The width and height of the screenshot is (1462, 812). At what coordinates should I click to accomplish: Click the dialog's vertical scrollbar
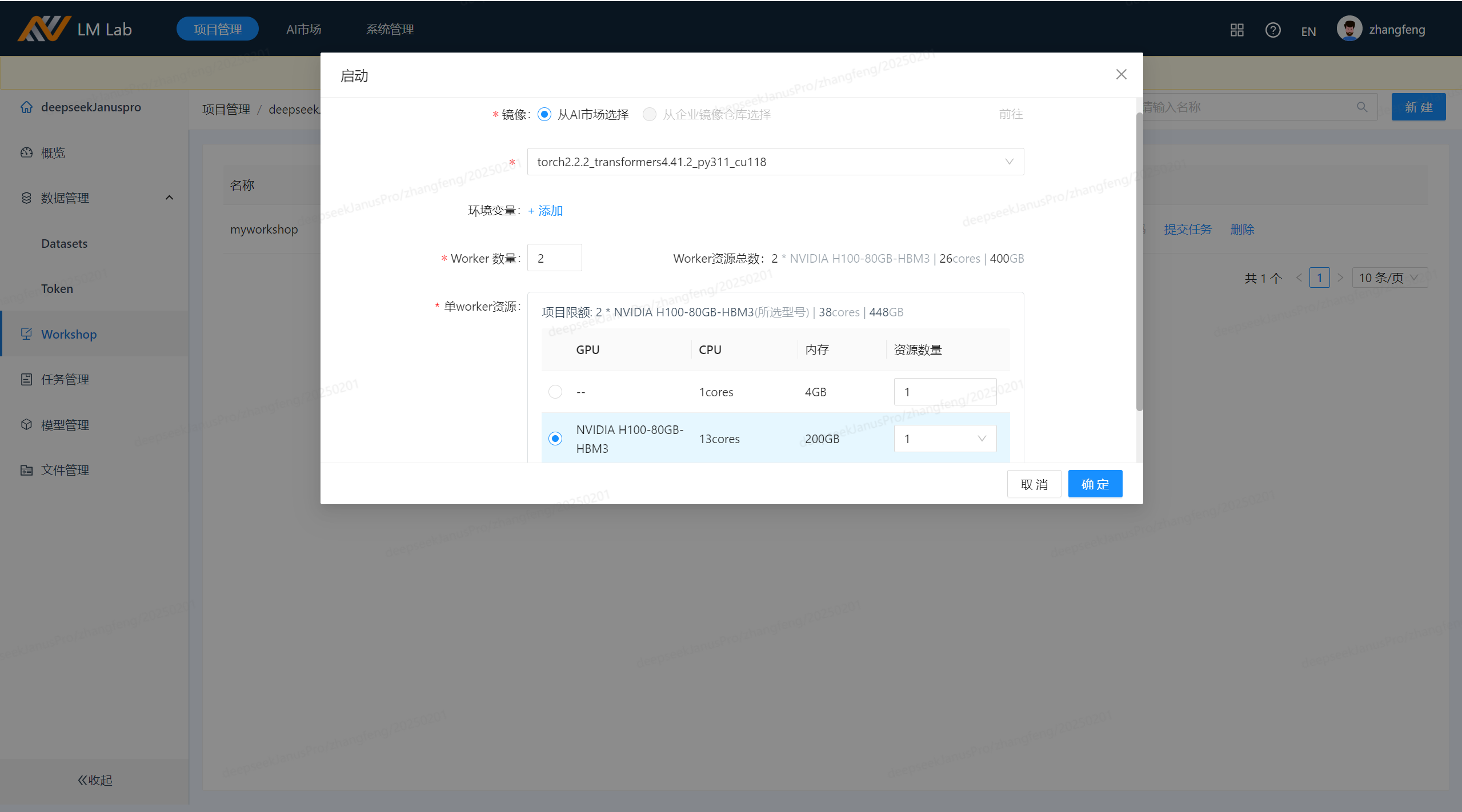(x=1139, y=262)
